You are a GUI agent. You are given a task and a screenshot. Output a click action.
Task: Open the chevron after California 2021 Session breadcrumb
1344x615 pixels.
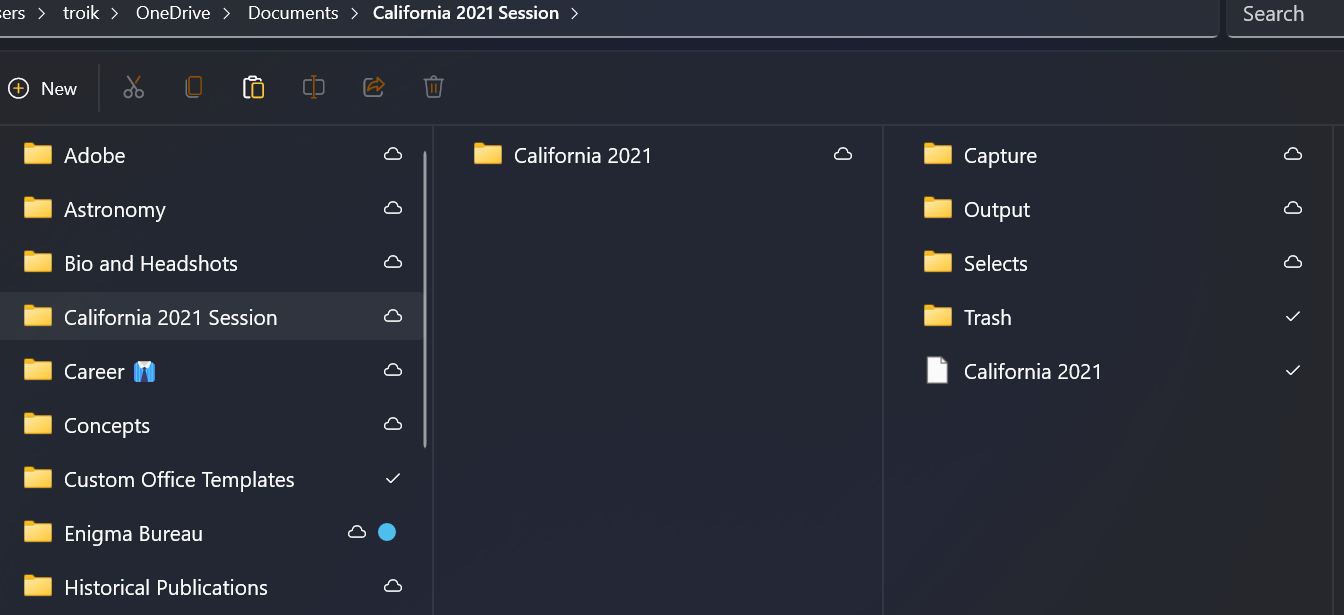point(574,13)
